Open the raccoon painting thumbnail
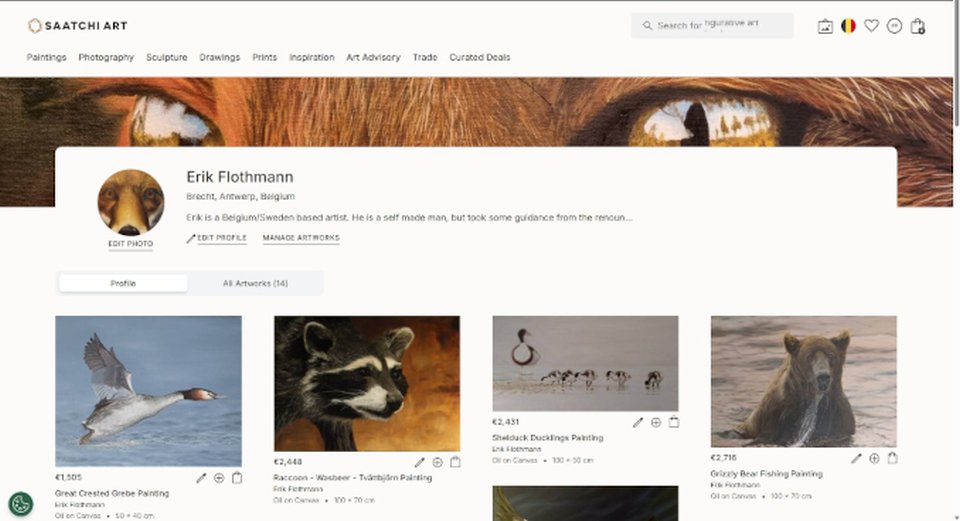The image size is (960, 521). tap(367, 383)
